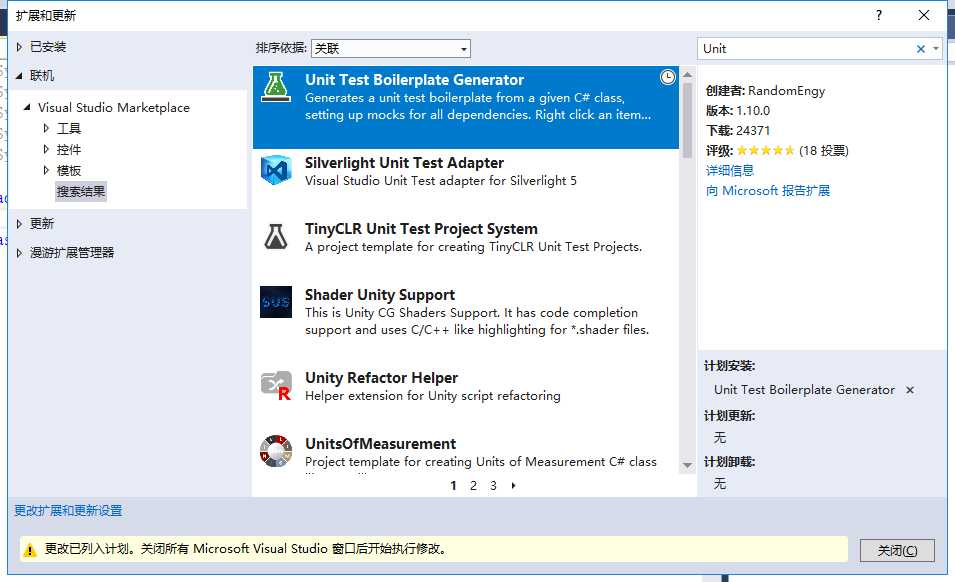Image resolution: width=955 pixels, height=582 pixels.
Task: Select Unity Refactor Helper title
Action: (381, 377)
